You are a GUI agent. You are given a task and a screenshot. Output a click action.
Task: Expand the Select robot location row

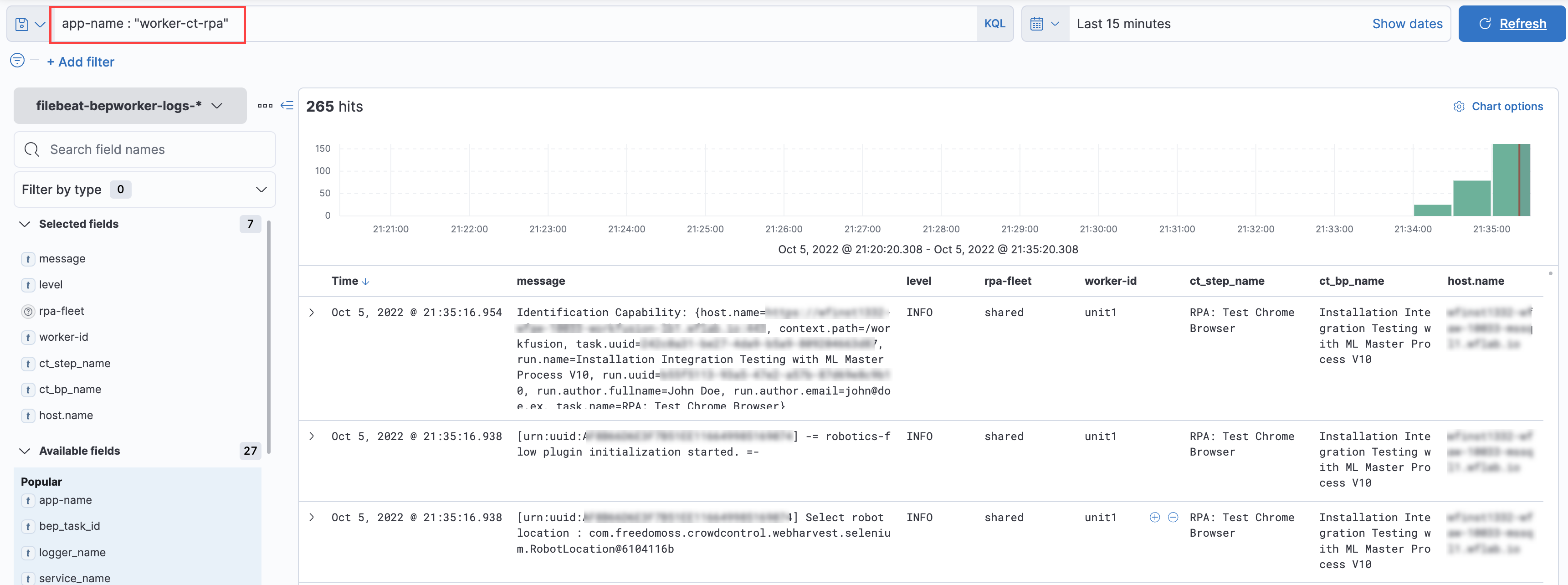[312, 518]
